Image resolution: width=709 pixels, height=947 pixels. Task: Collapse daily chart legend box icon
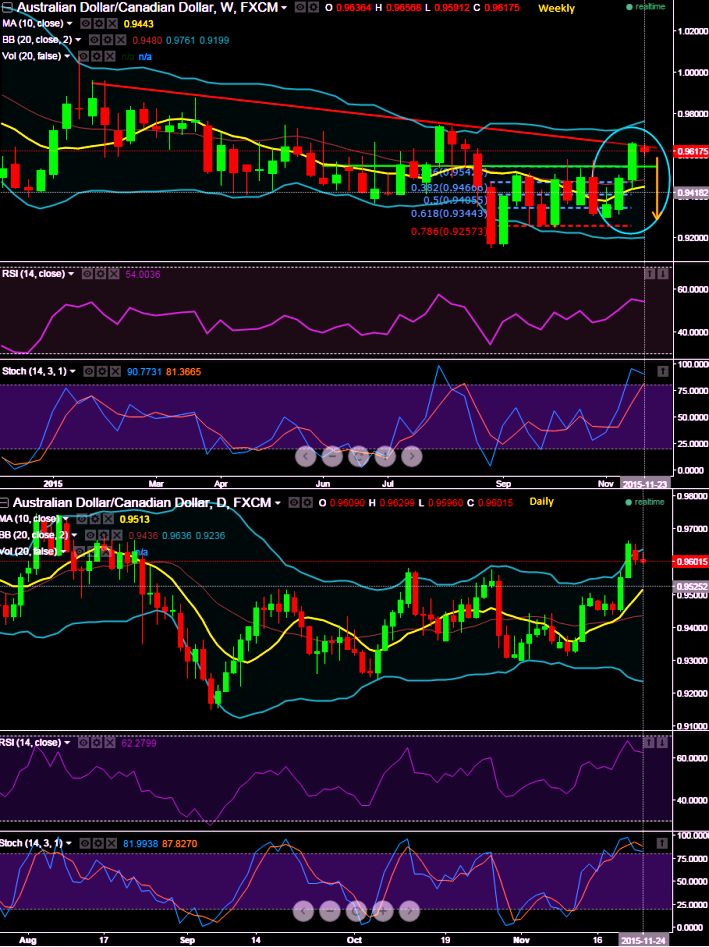4,502
